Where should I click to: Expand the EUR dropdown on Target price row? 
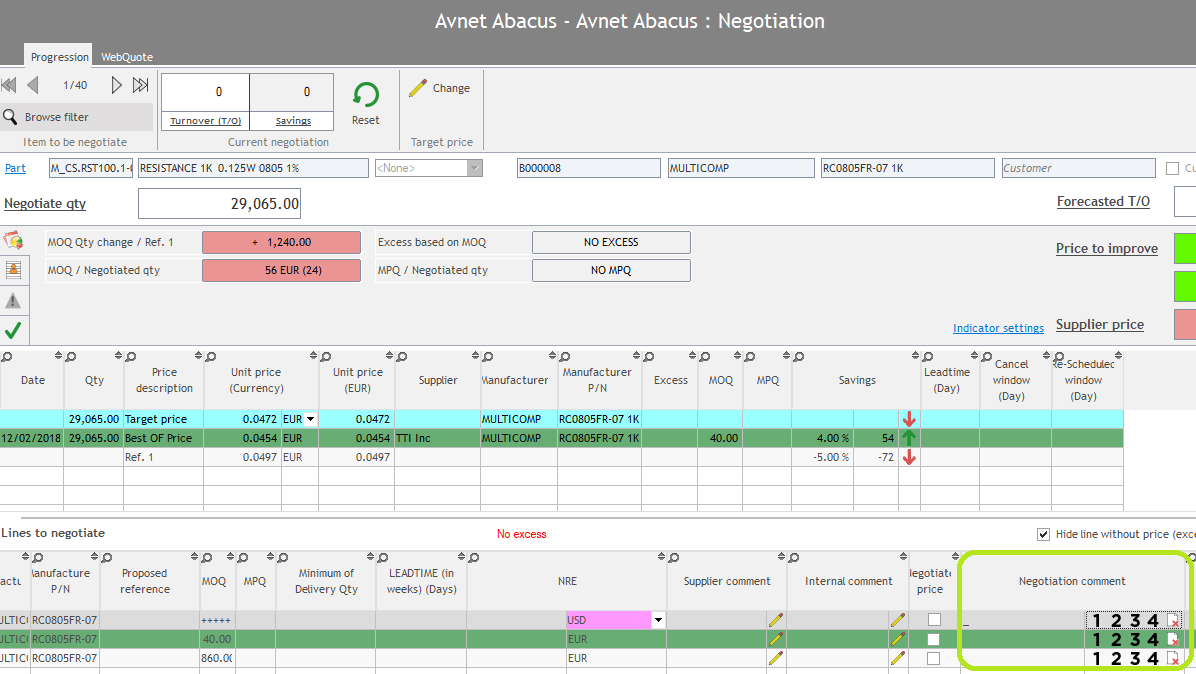[x=310, y=419]
